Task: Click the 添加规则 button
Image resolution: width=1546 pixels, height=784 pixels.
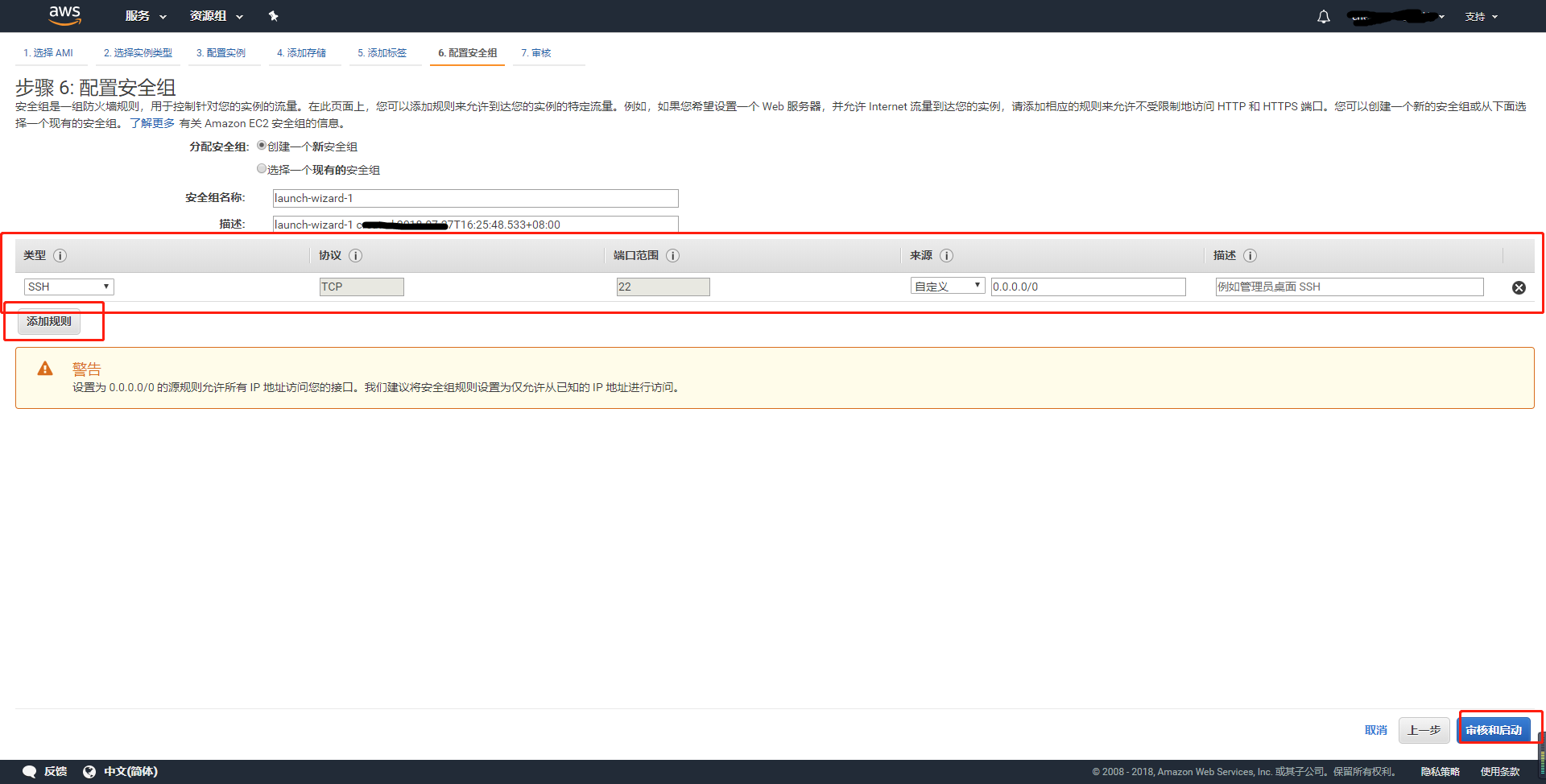Action: [49, 321]
